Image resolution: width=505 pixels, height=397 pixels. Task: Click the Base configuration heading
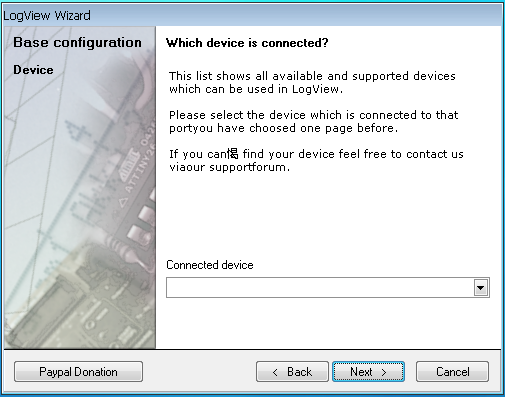click(x=77, y=42)
